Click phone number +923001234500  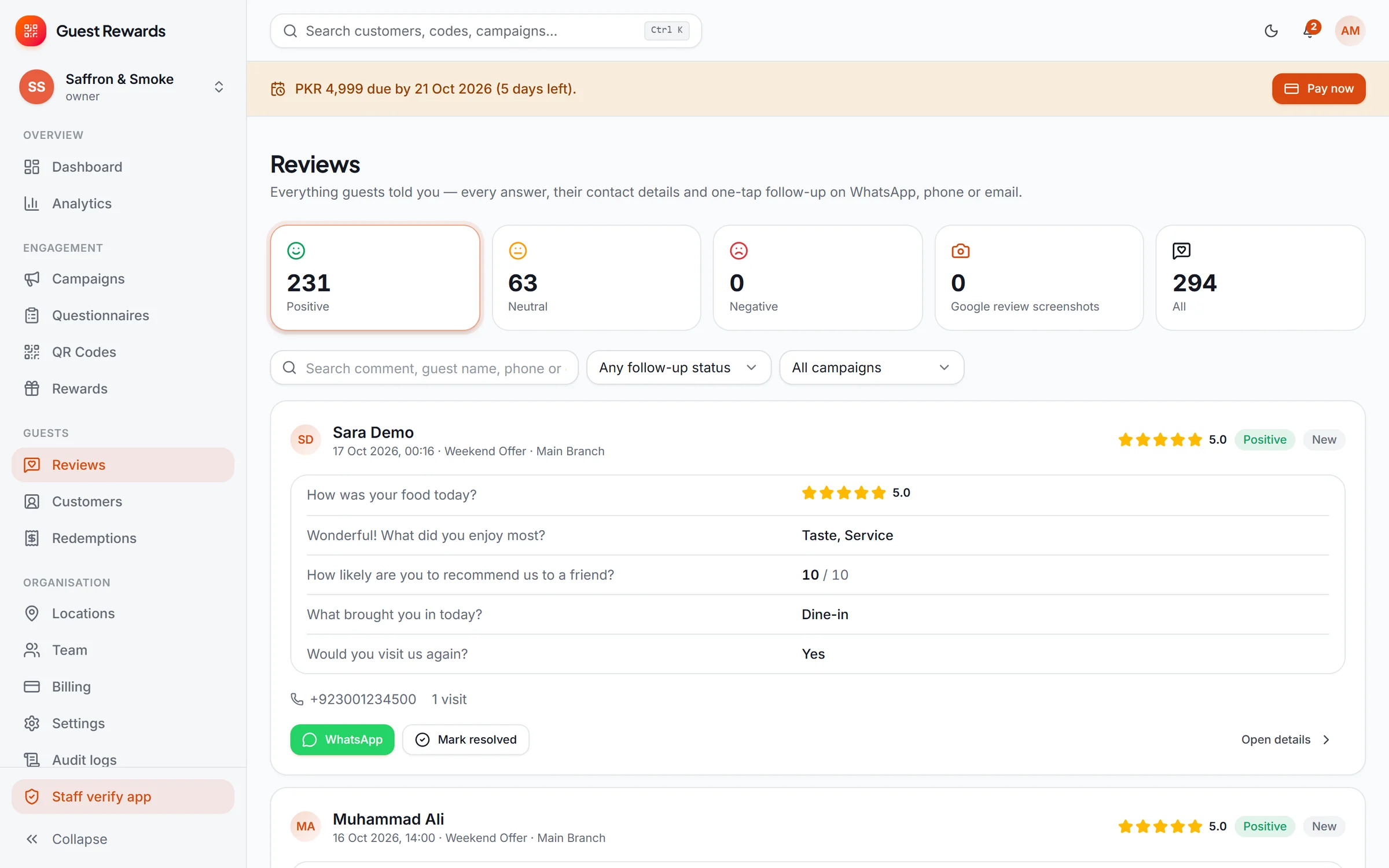point(363,699)
